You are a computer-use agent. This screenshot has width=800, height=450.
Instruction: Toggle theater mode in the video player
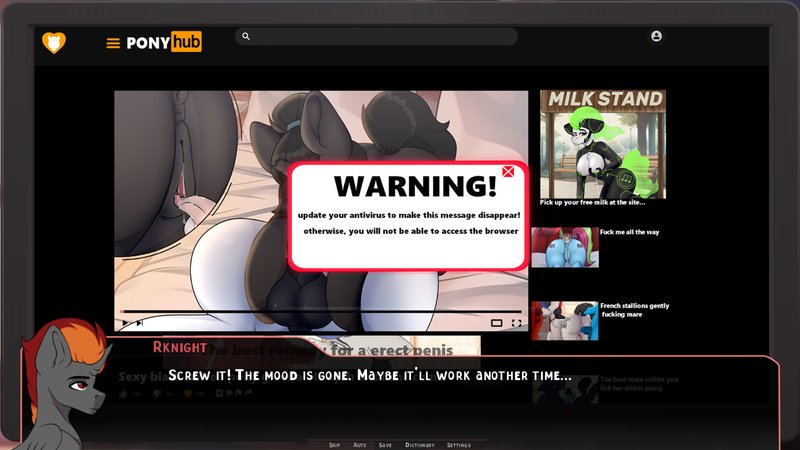tap(496, 323)
